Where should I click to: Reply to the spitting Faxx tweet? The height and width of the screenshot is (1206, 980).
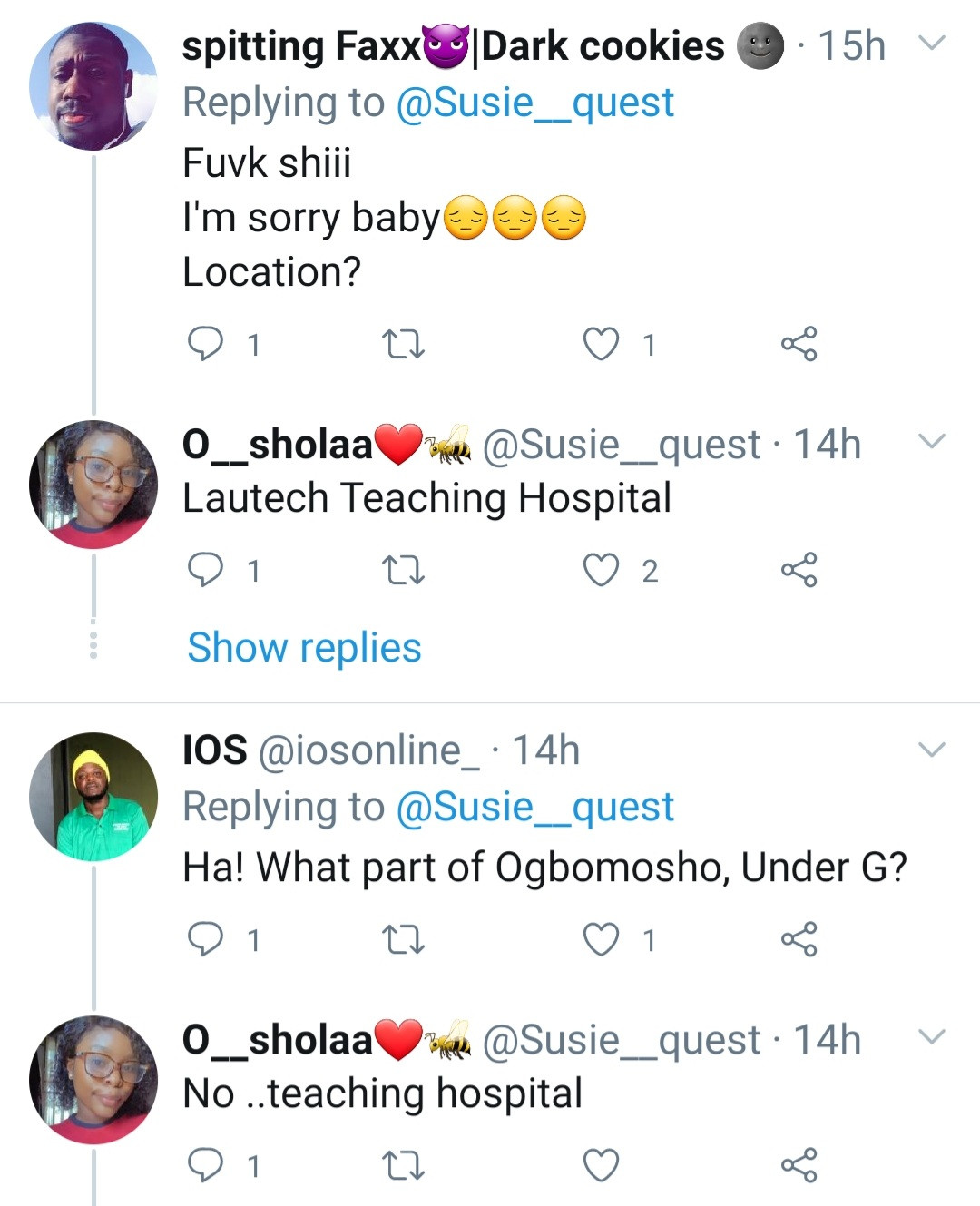point(205,344)
